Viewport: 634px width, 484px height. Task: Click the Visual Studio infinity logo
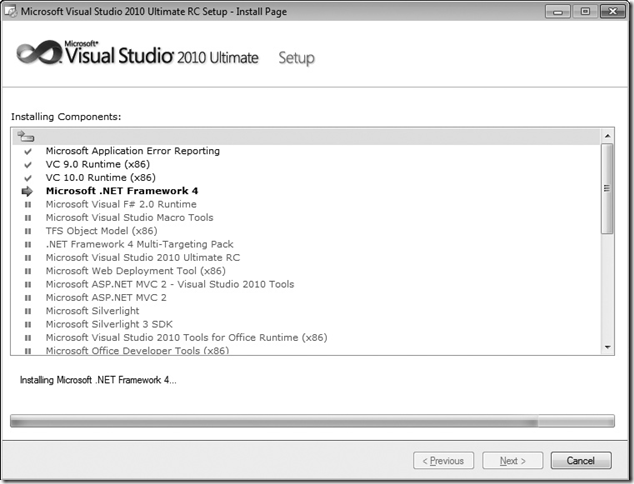point(39,52)
